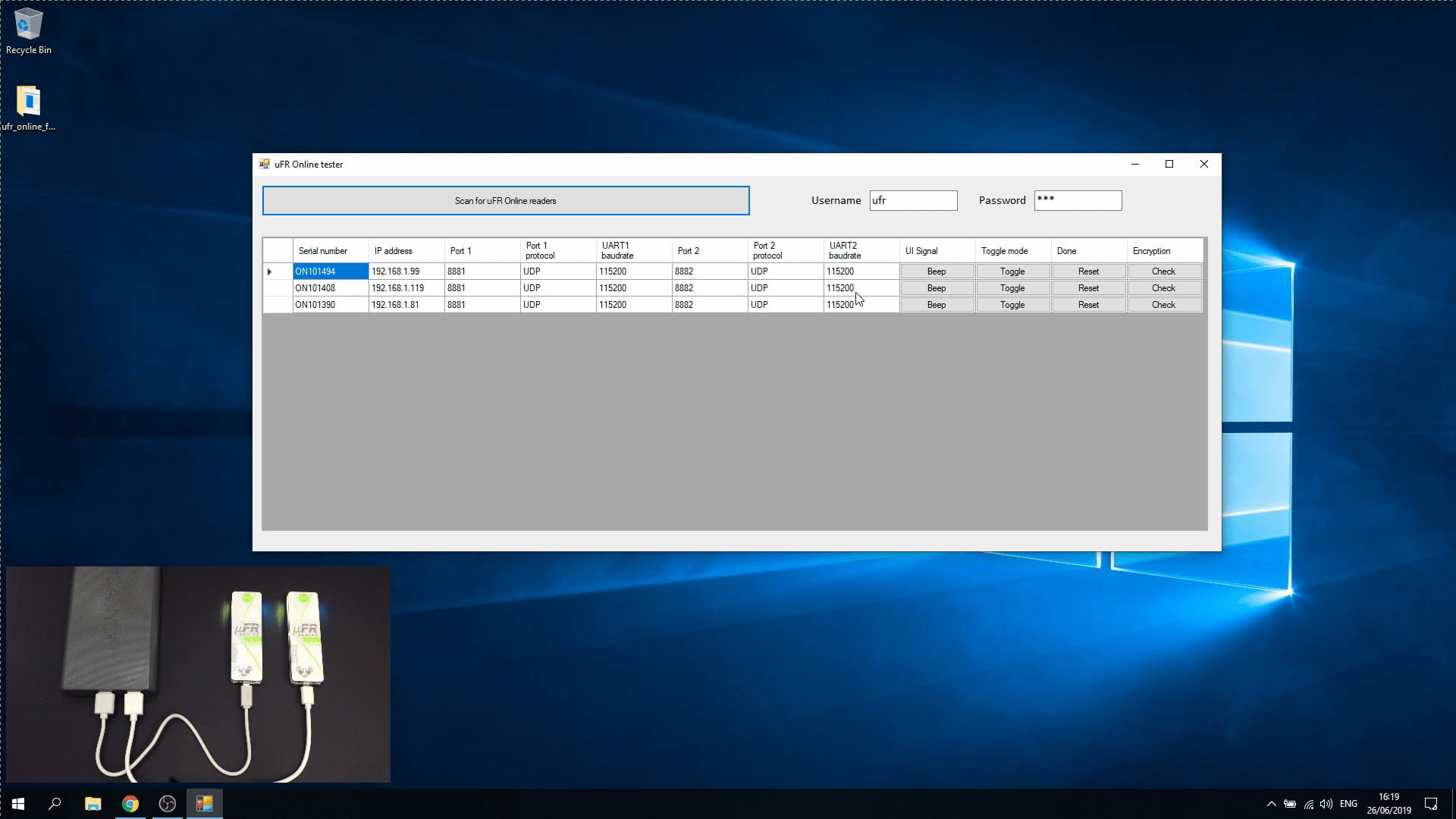Open taskbar search magnifier
Viewport: 1456px width, 819px height.
click(x=55, y=804)
